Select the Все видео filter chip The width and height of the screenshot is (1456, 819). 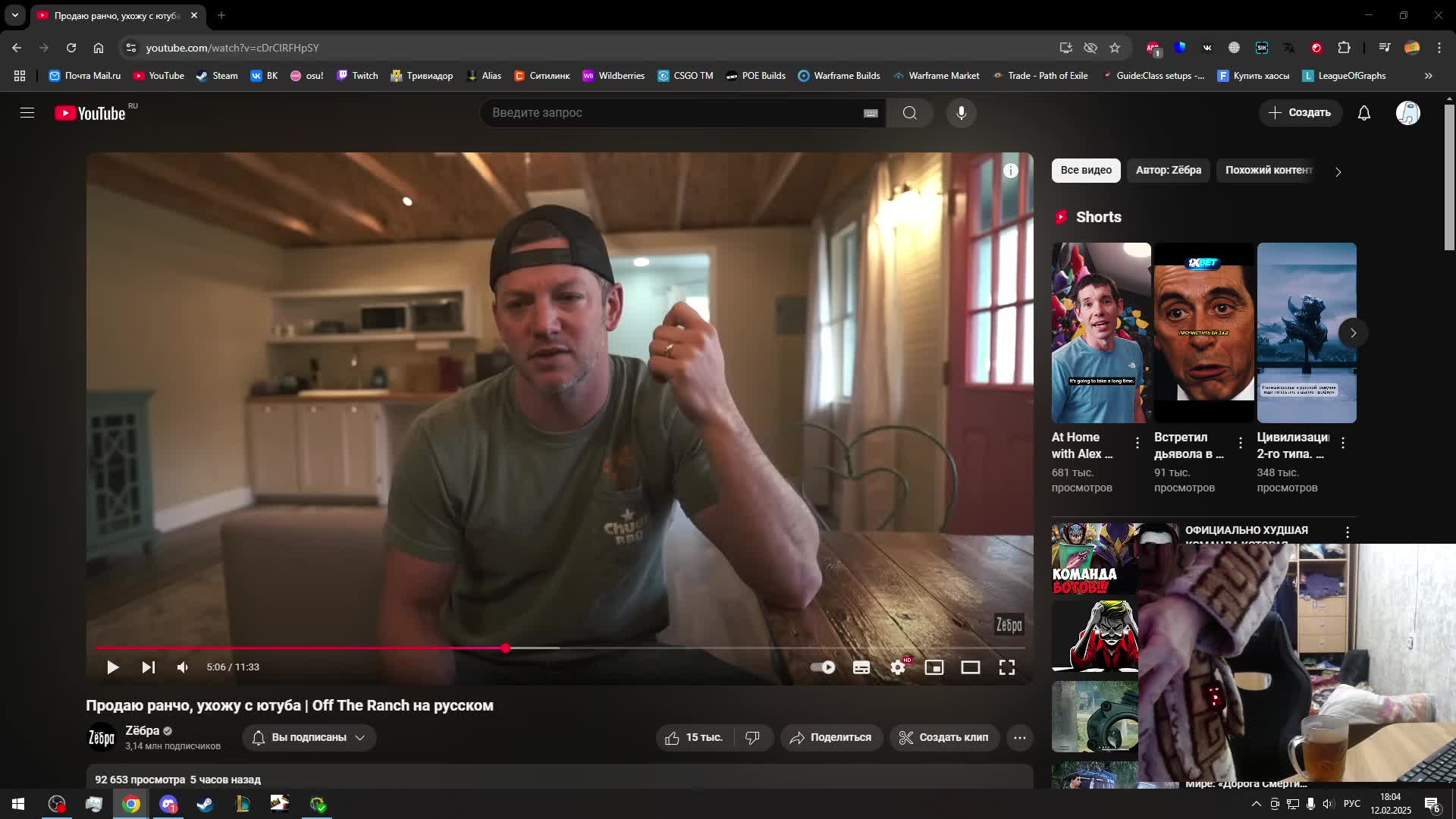coord(1086,171)
